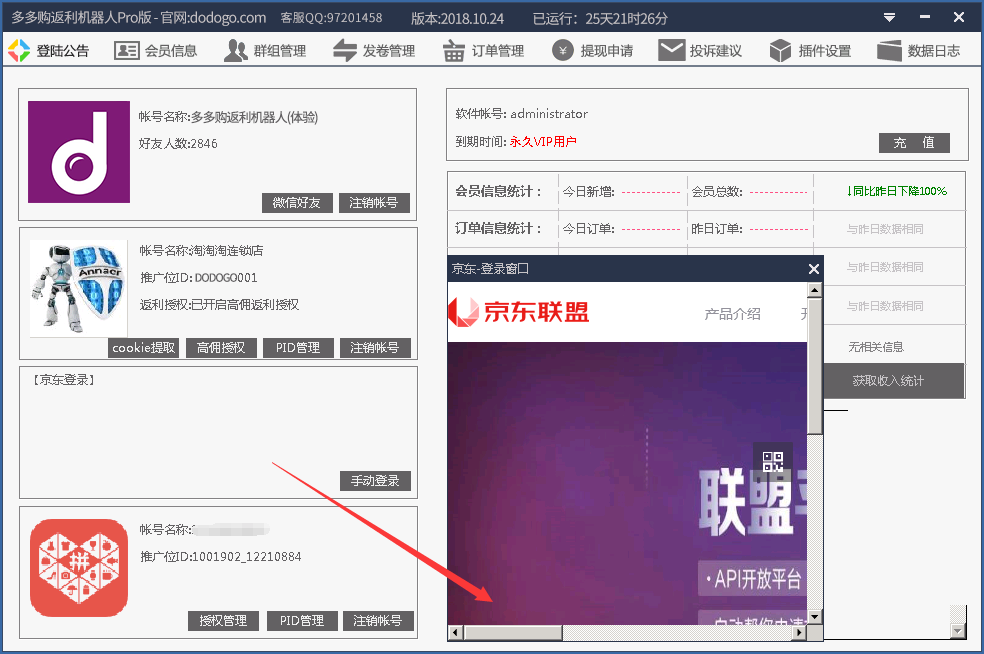This screenshot has width=984, height=654.
Task: Click main window bottom-right scroll down arrow
Action: point(958,631)
